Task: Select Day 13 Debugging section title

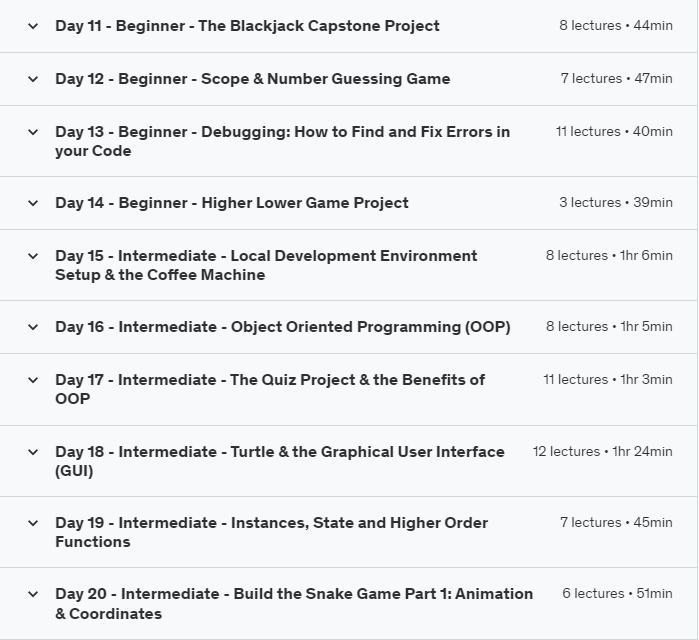Action: tap(282, 141)
